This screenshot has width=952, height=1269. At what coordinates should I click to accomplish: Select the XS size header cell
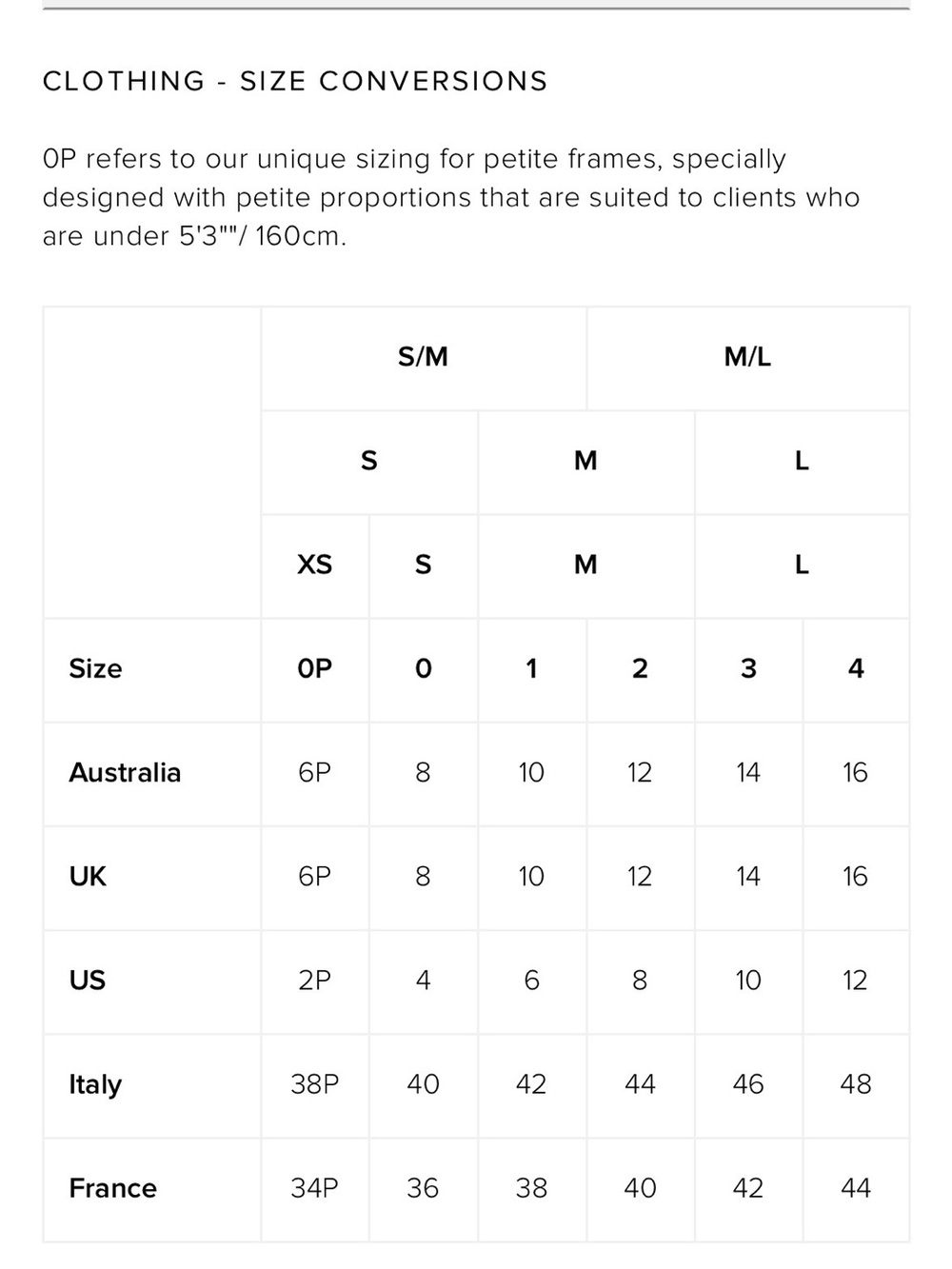tap(314, 565)
